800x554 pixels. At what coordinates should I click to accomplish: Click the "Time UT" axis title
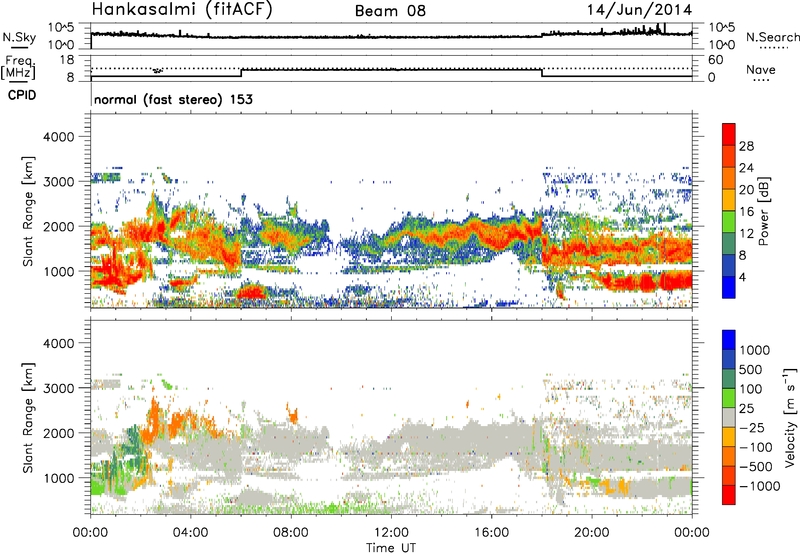391,547
